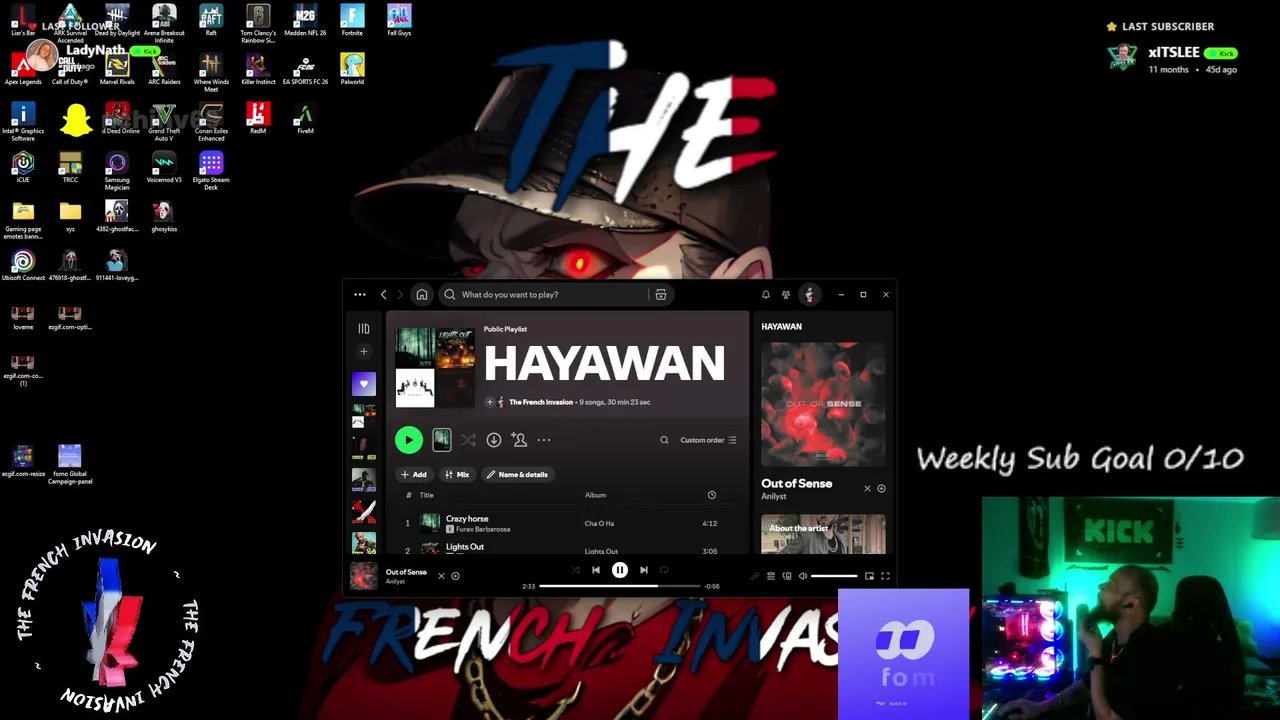Screen dimensions: 1280x720
Task: Open iCUE desktop shortcut
Action: (x=23, y=167)
